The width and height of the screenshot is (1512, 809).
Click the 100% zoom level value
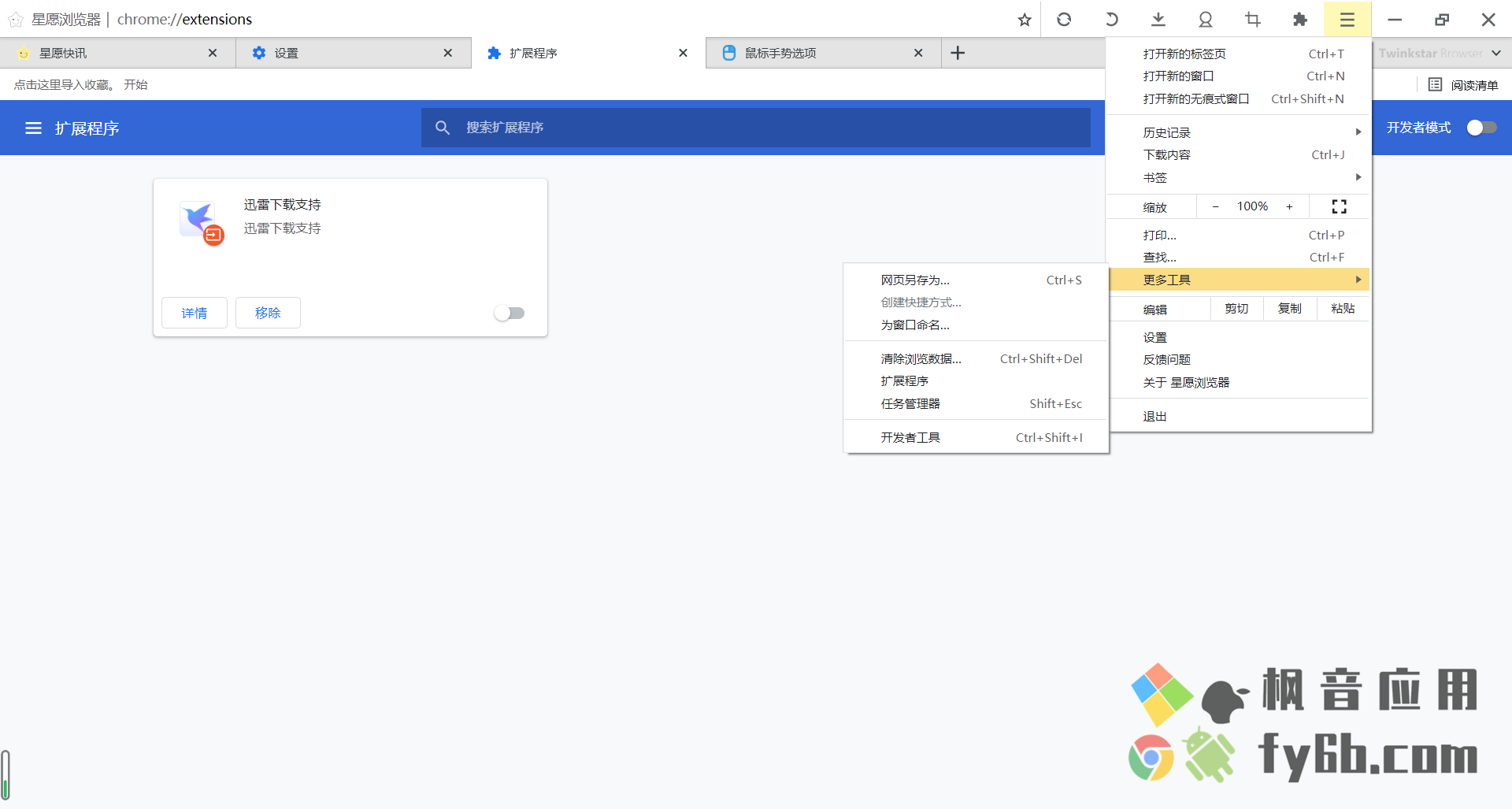coord(1252,206)
